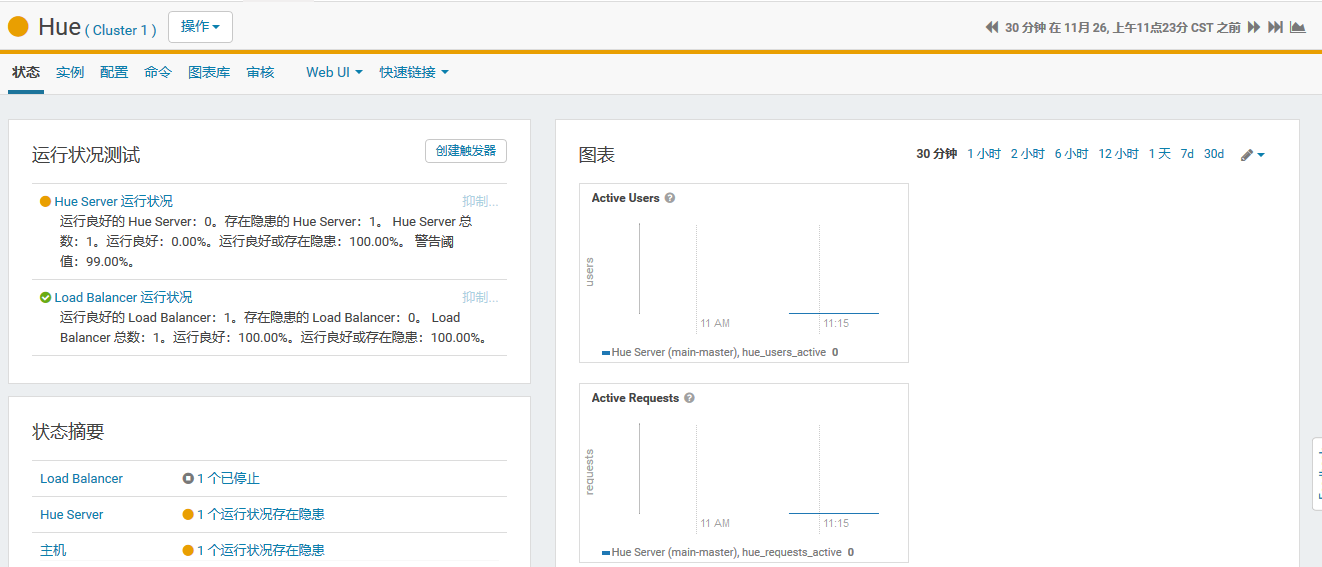Screen dimensions: 1322x567
Task: Open 主机 link in 状态摘要
Action: 53,550
